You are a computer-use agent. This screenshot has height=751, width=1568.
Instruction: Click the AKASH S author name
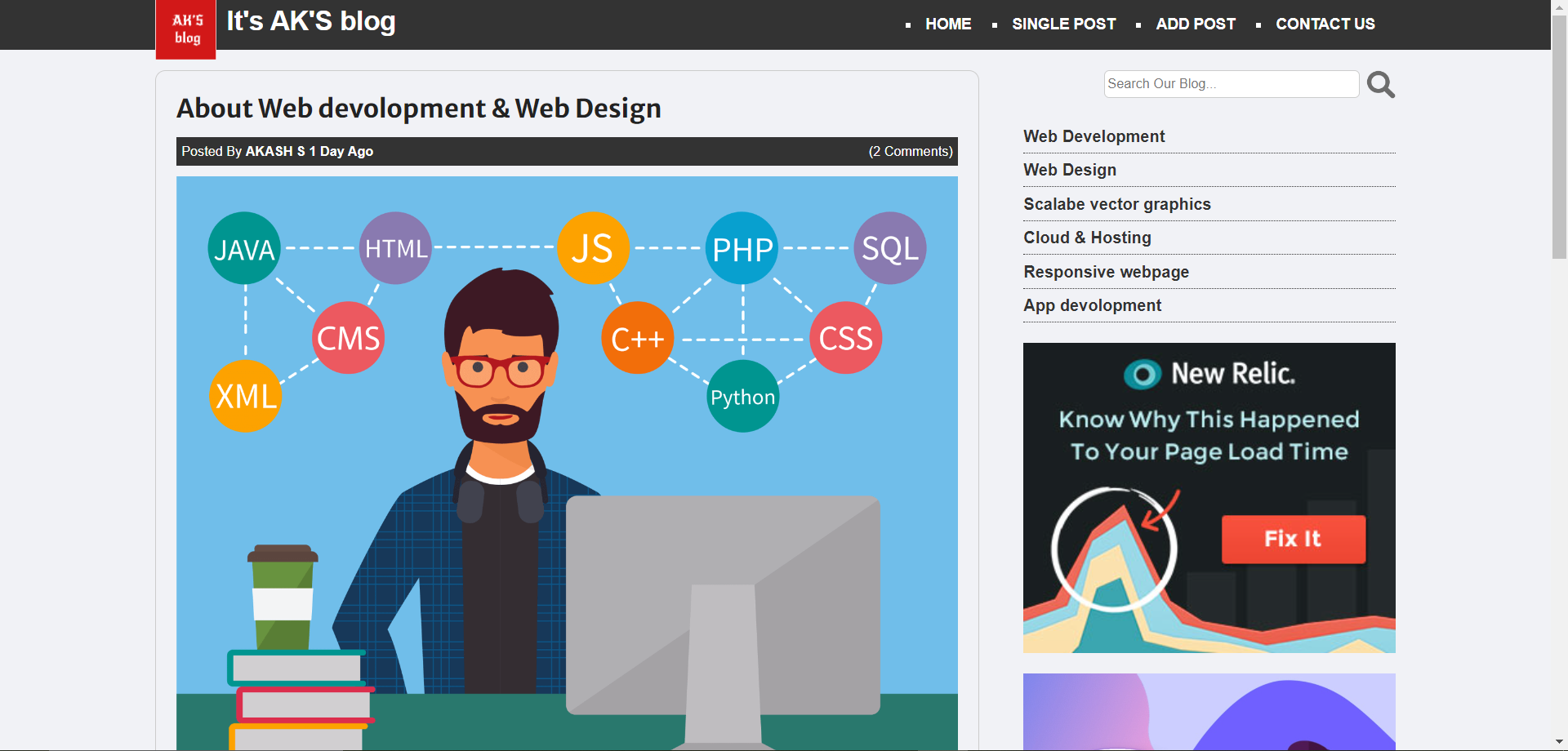pos(275,151)
